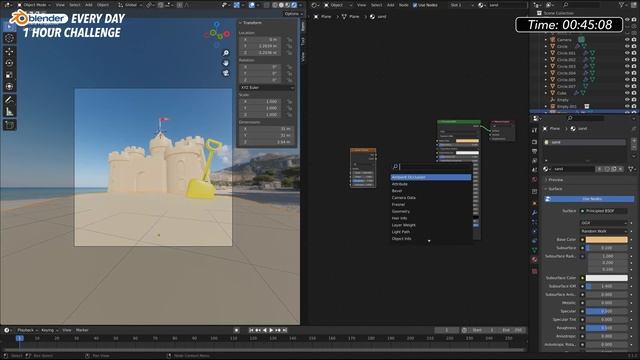640x360 pixels.
Task: Click Principled BSDF surface shader button
Action: [x=604, y=211]
